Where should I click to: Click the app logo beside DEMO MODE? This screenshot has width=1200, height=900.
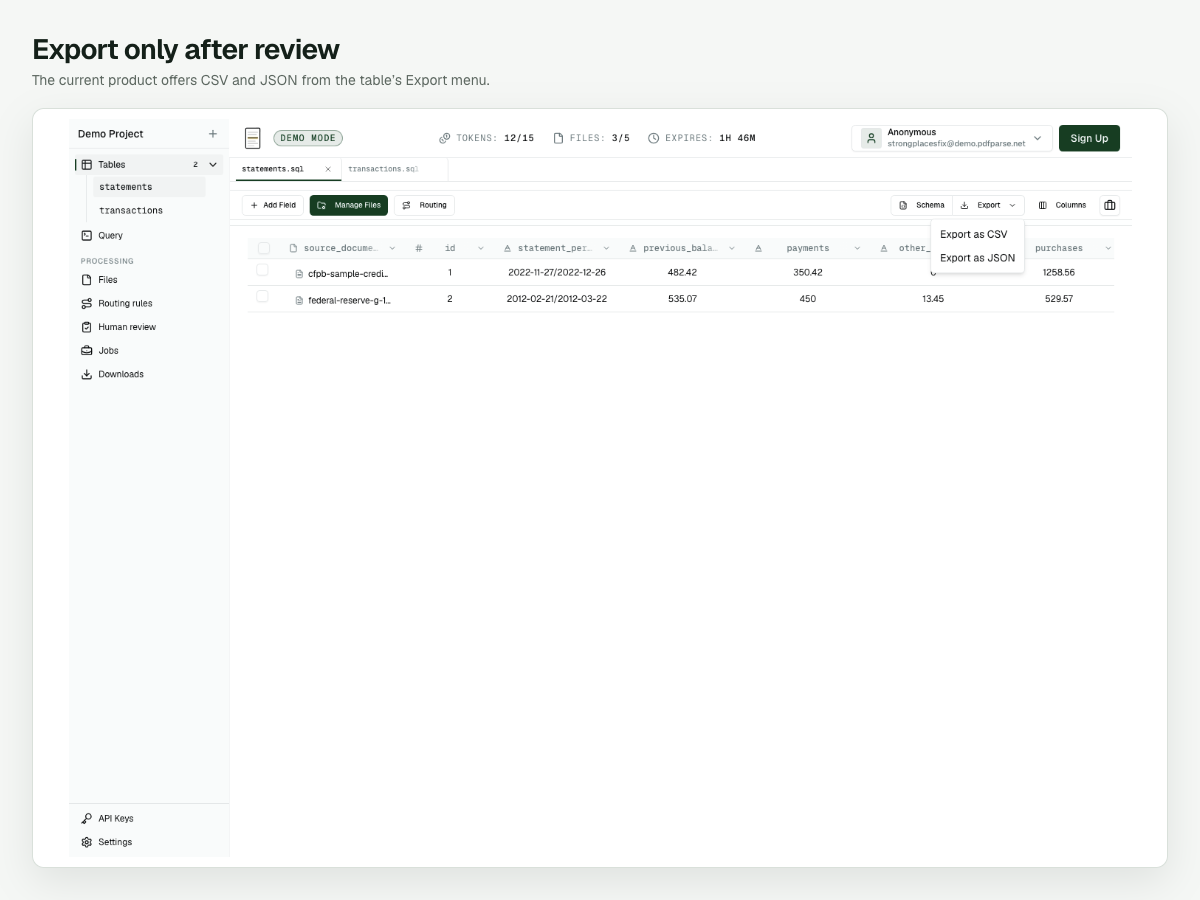coord(252,138)
